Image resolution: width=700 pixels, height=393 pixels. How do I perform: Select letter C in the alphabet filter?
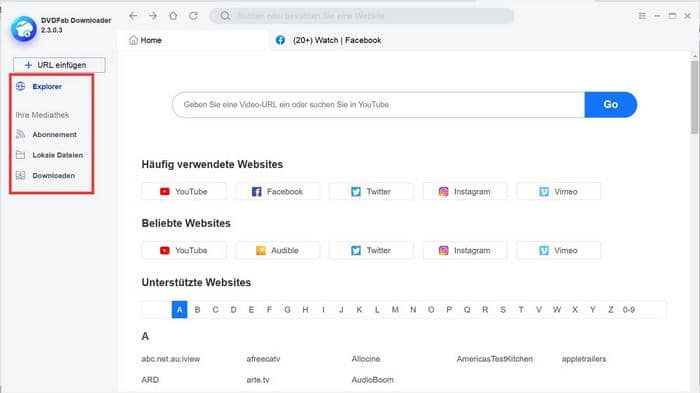[215, 309]
